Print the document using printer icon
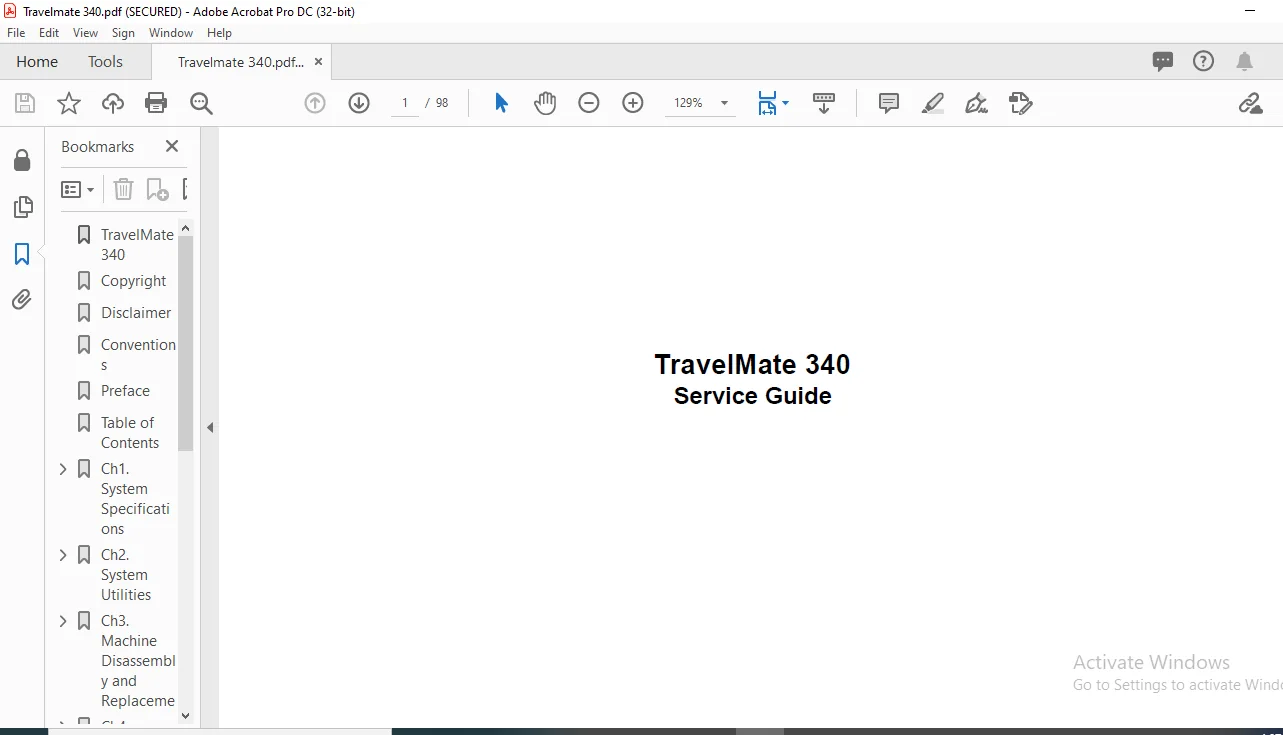Viewport: 1283px width, 735px height. [156, 103]
